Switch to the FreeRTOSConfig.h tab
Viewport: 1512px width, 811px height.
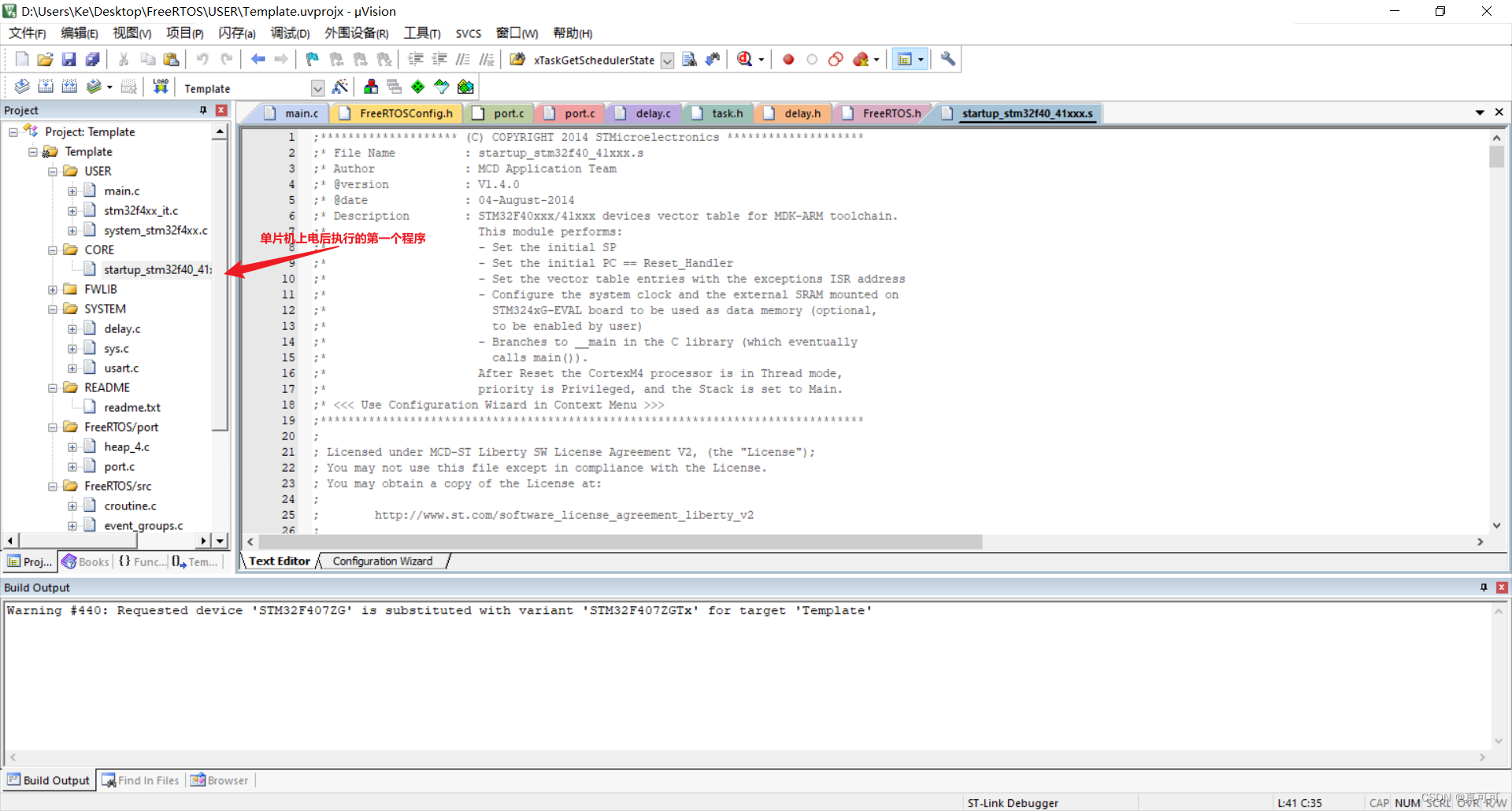404,113
